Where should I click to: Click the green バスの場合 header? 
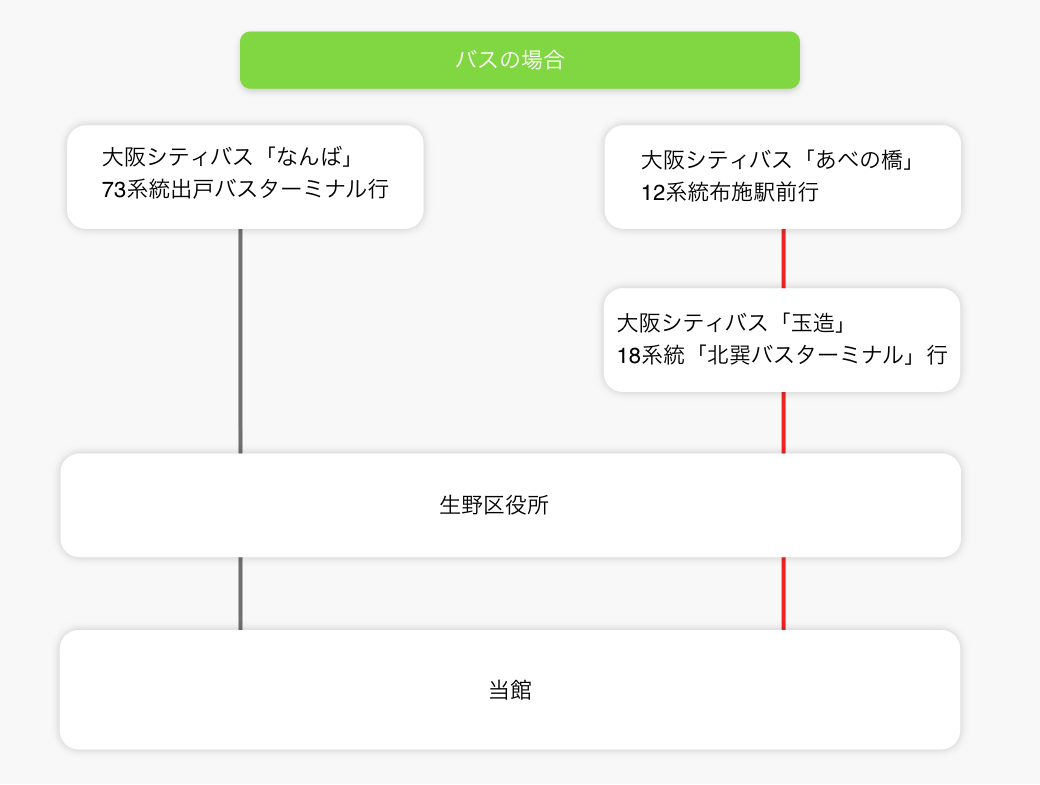click(x=519, y=60)
